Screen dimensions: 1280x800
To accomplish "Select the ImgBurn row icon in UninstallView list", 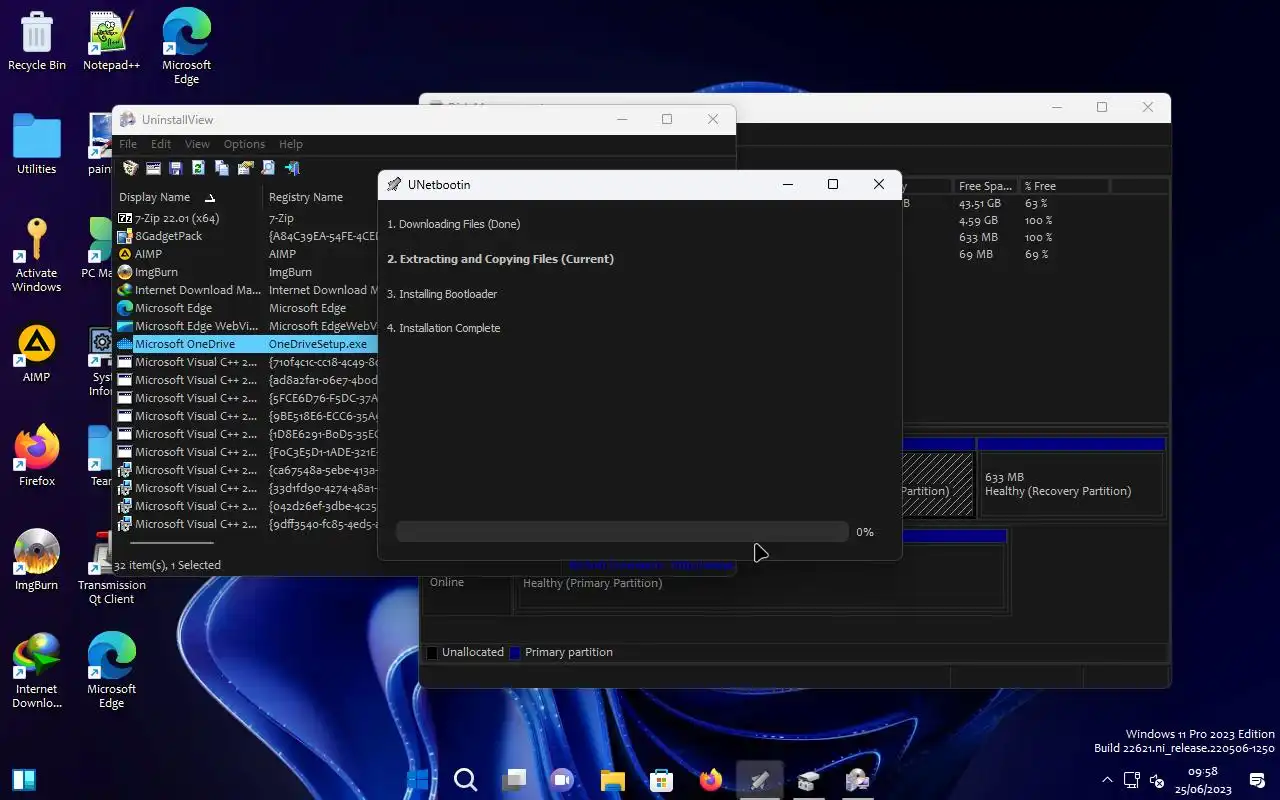I will [x=125, y=272].
